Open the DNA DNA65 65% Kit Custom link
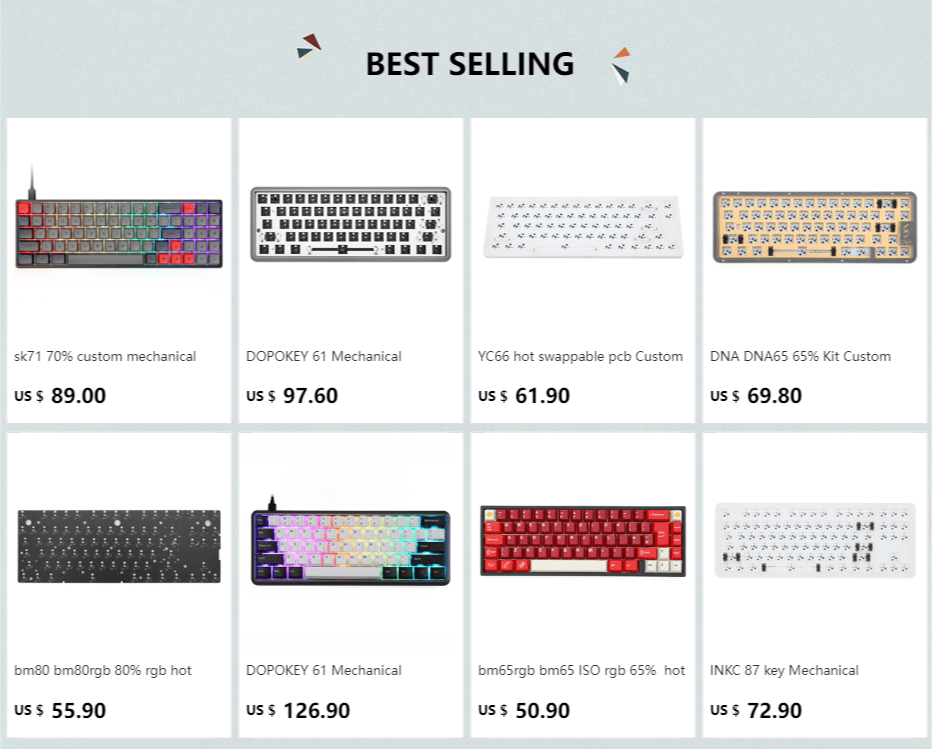The height and width of the screenshot is (749, 932). 799,356
